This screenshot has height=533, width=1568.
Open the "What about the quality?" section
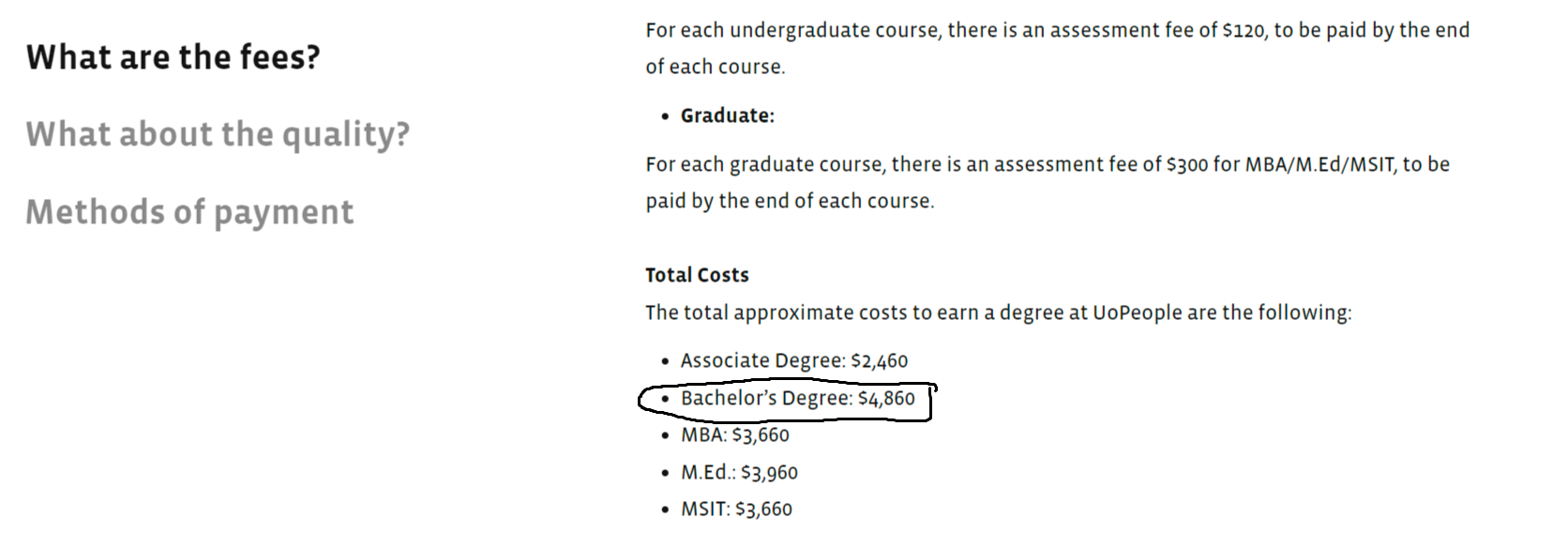218,134
